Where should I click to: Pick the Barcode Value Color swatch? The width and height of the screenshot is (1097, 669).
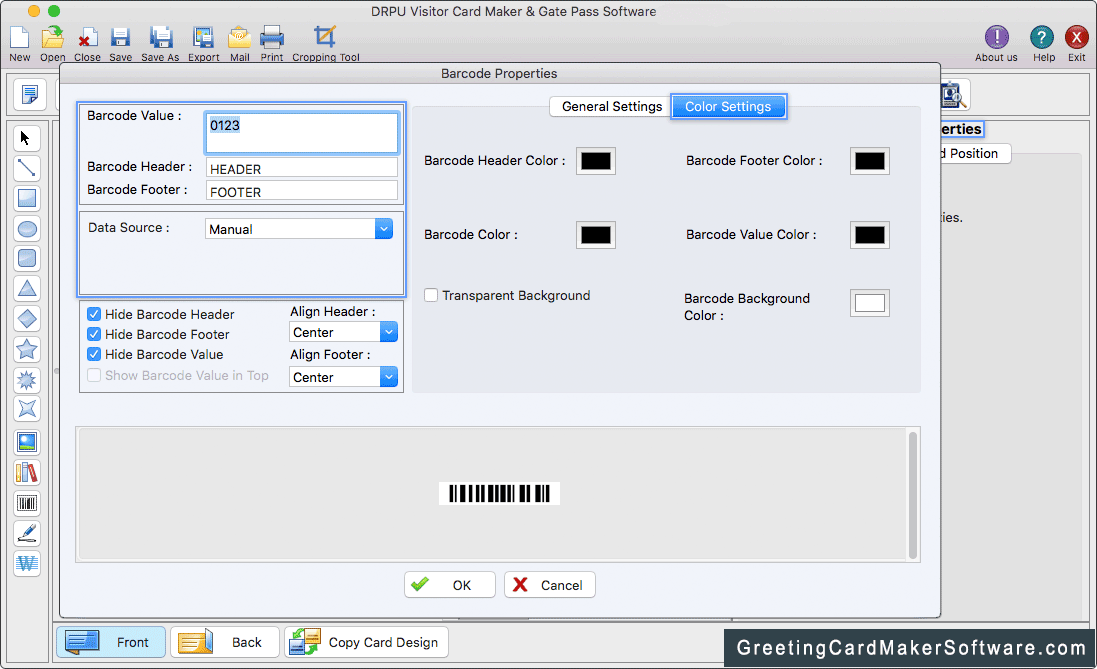pos(870,235)
